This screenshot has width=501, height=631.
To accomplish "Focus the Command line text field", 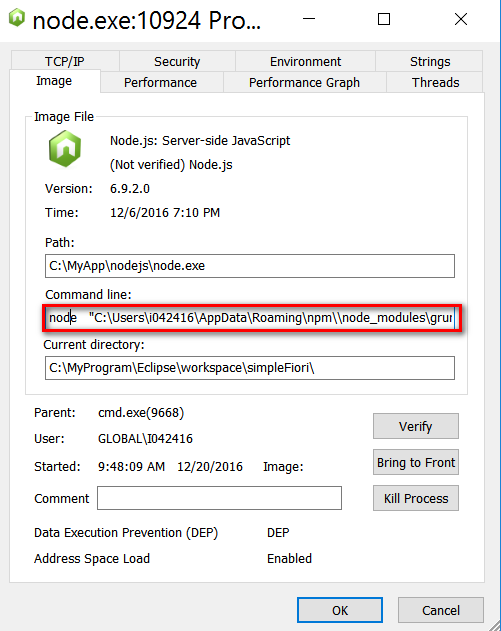I will click(x=252, y=318).
